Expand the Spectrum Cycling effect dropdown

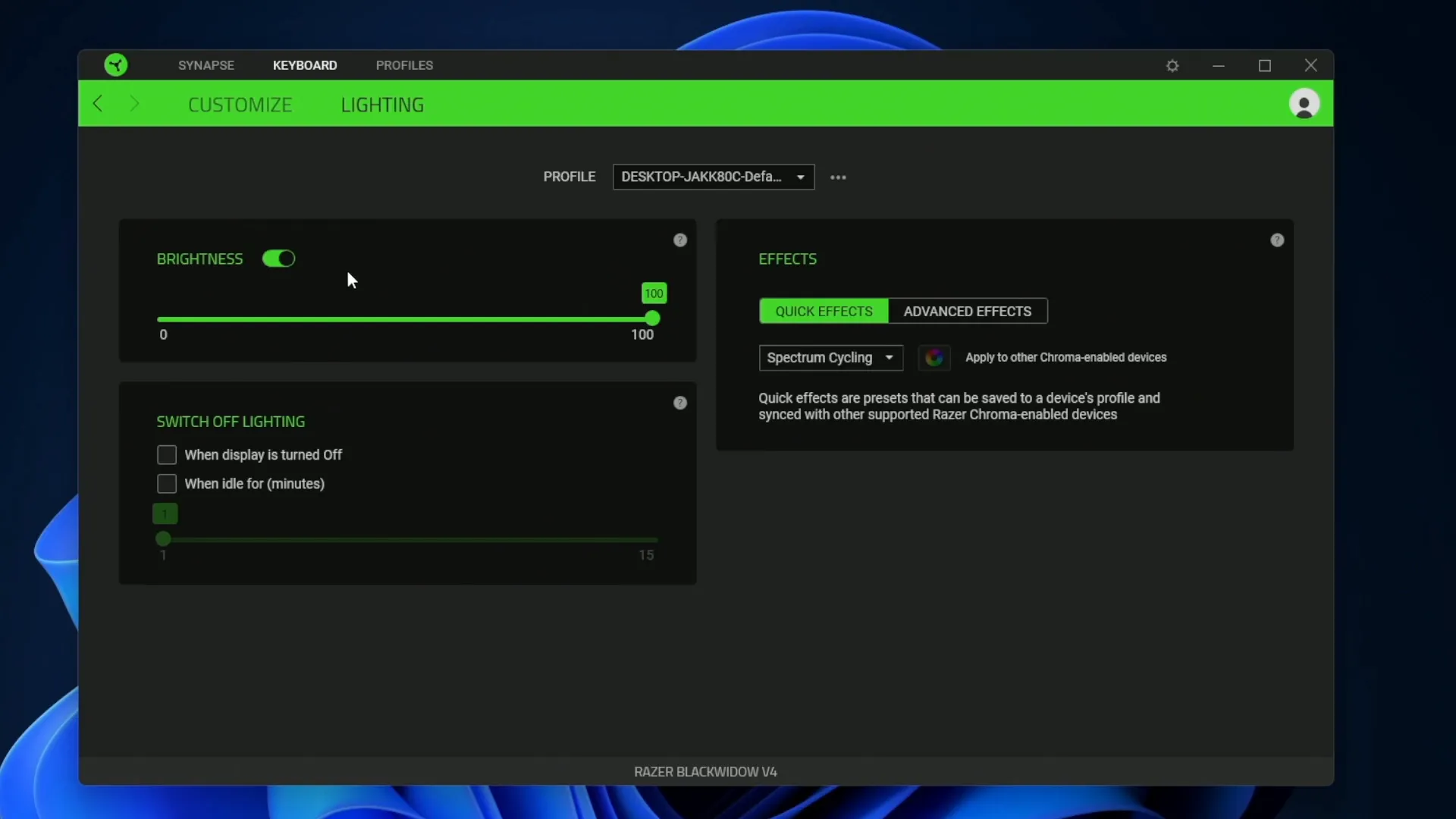coord(831,357)
